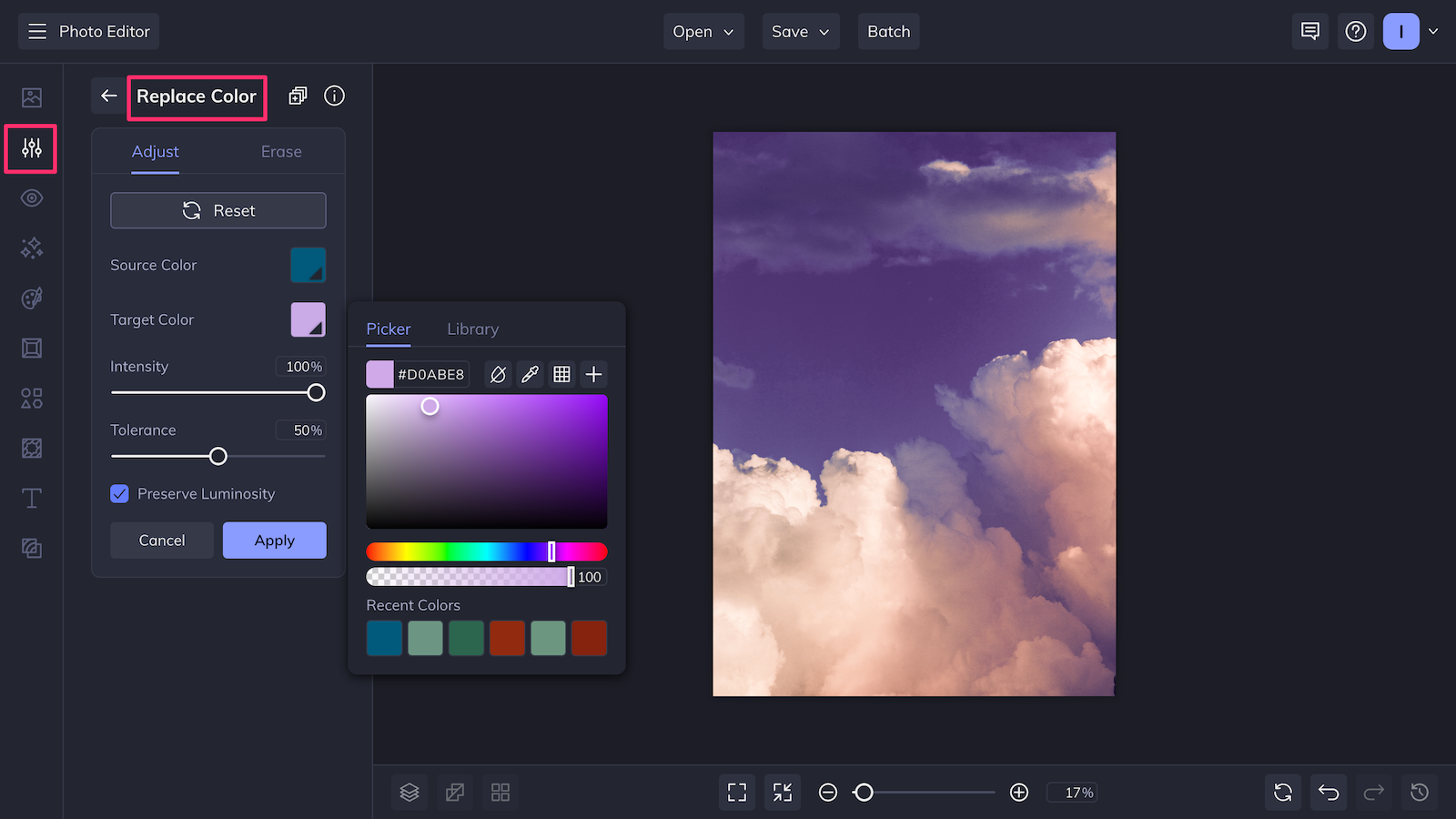Screen dimensions: 1456x819
Task: Click the Shapes icon in the sidebar
Action: (x=31, y=398)
